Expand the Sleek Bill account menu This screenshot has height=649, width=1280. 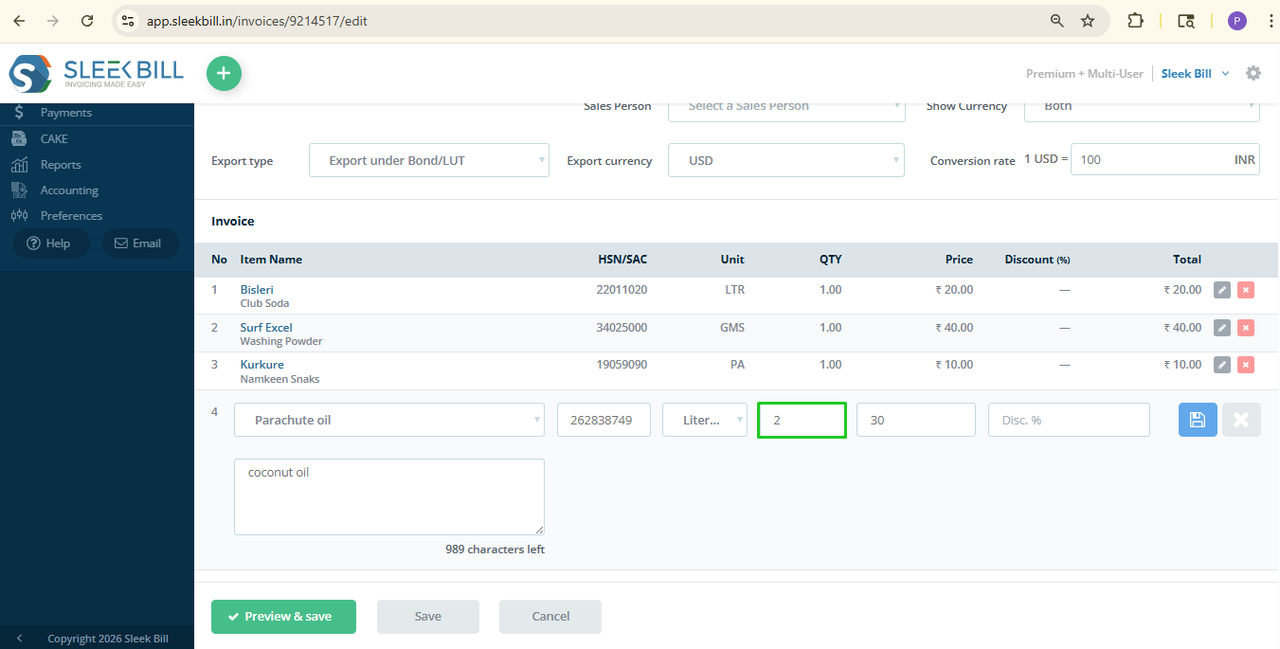(x=1195, y=73)
